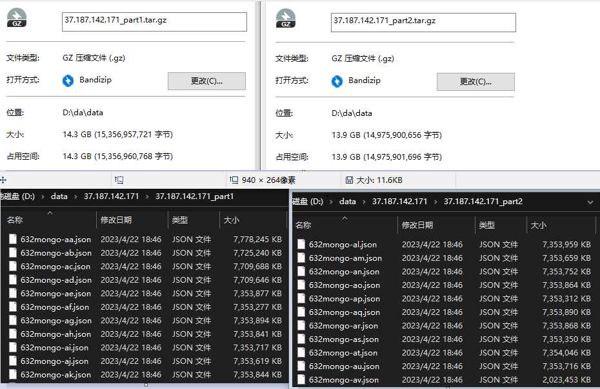
Task: Edit the 37.187.142.171_part1.tar.gz filename field
Action: 154,22
